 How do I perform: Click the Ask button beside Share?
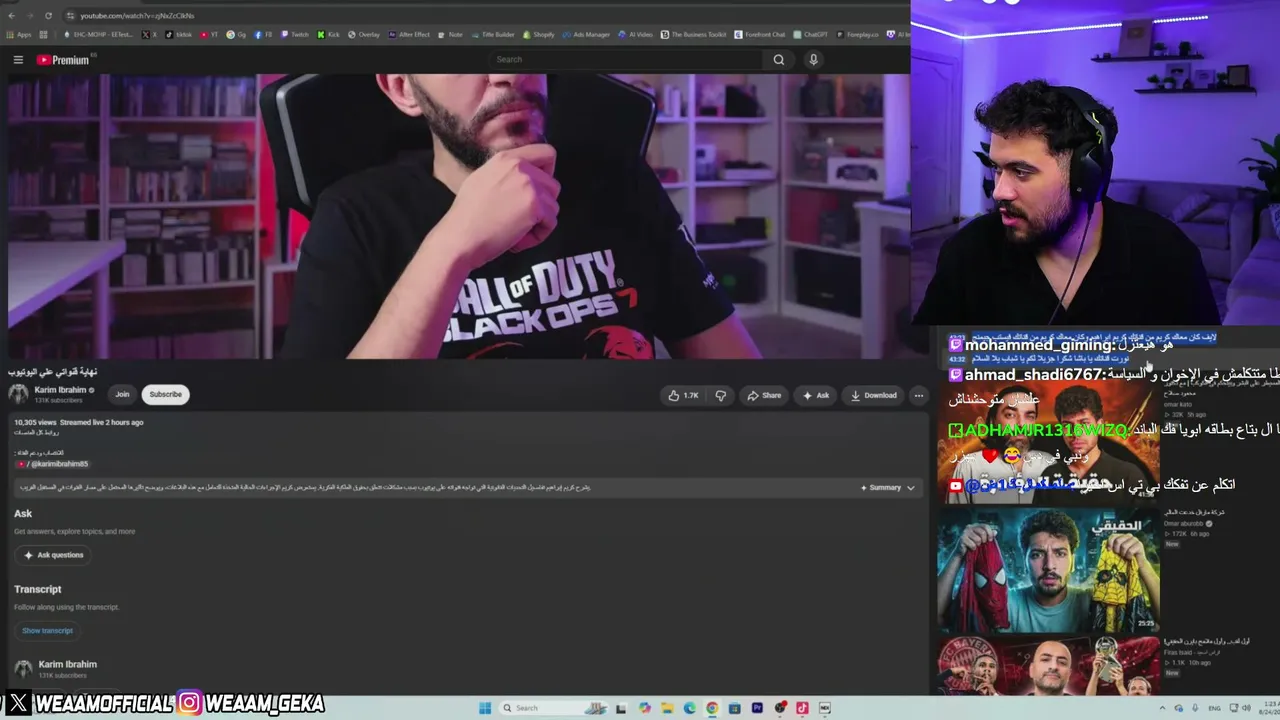[816, 395]
